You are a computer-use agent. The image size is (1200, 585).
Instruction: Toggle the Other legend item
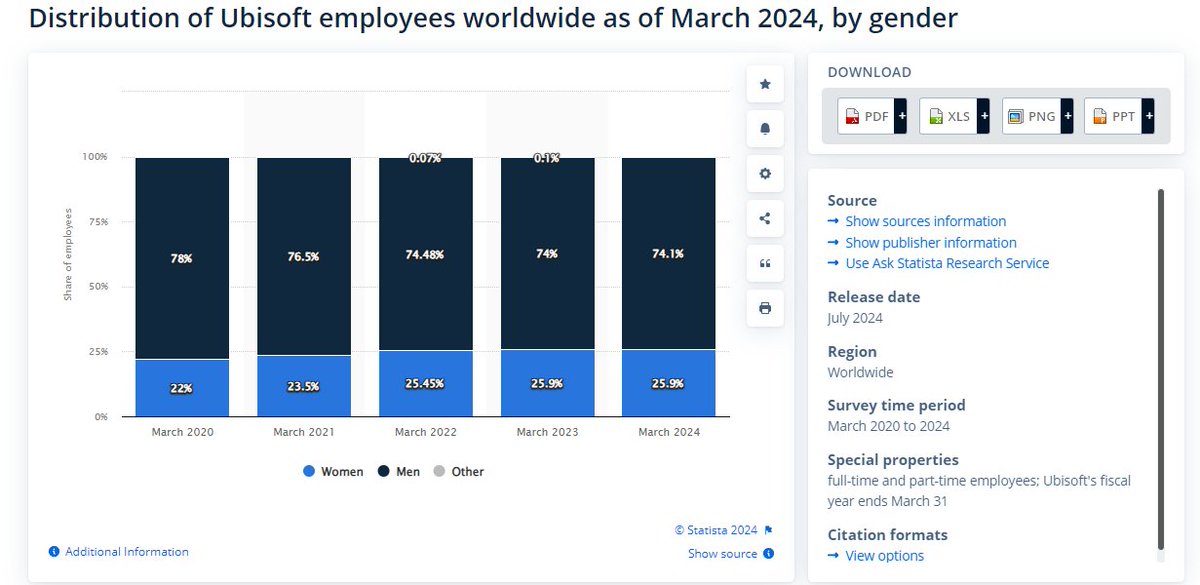tap(459, 471)
